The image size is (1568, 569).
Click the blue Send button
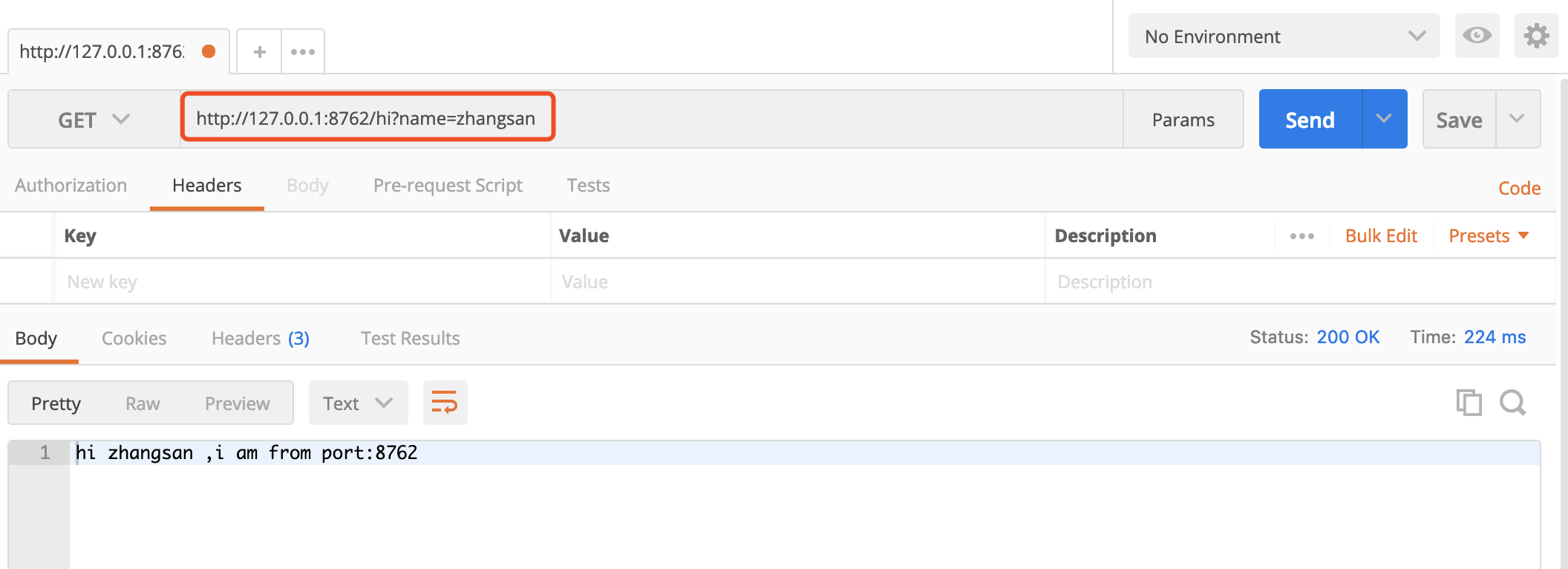pyautogui.click(x=1310, y=119)
